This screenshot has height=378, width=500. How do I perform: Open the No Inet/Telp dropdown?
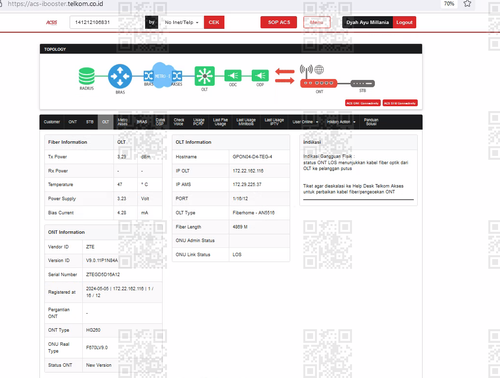coord(181,22)
